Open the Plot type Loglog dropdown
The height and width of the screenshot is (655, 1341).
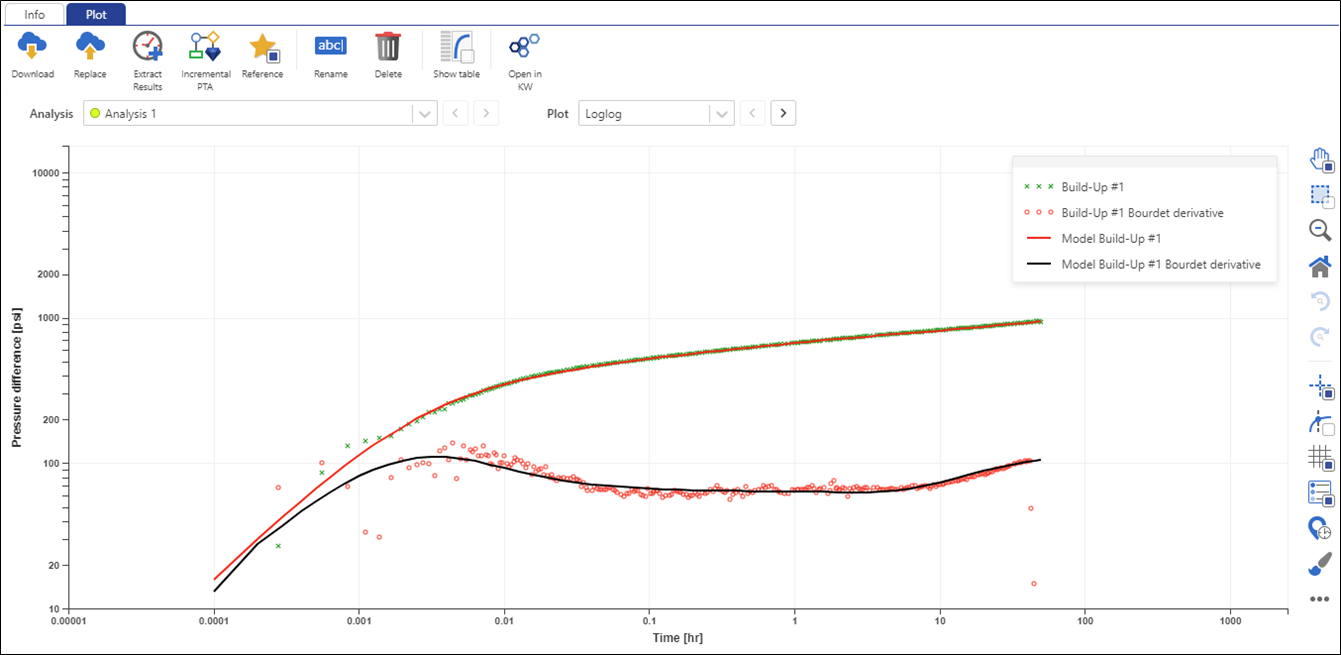[656, 114]
